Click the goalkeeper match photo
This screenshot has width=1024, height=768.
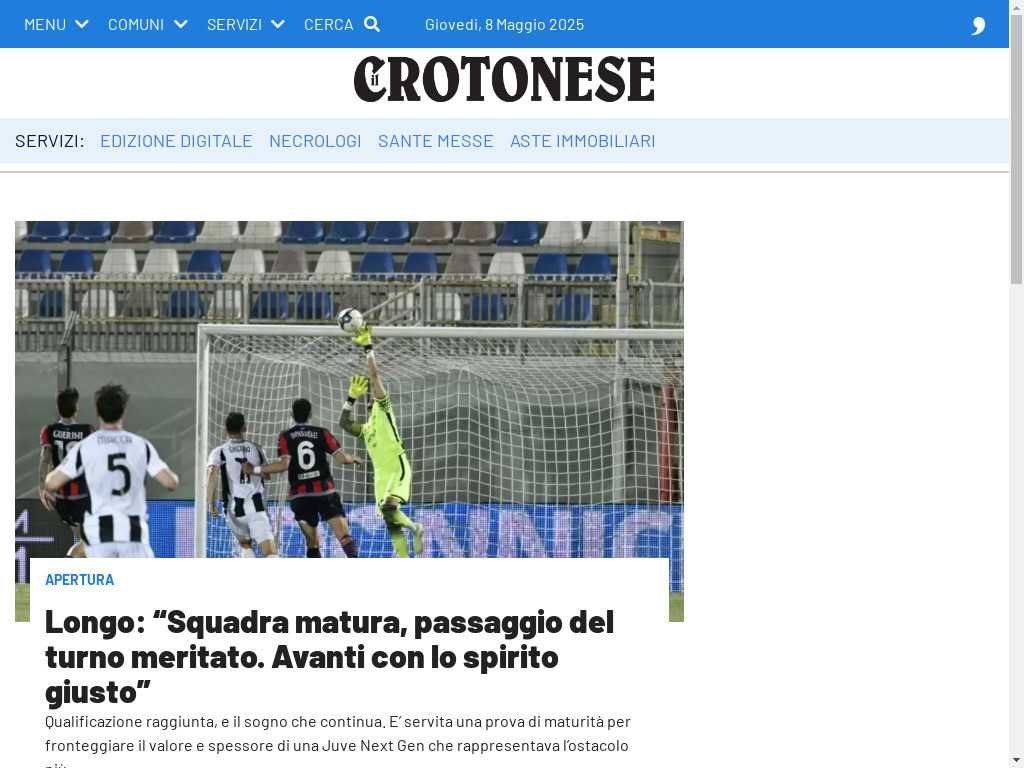349,389
